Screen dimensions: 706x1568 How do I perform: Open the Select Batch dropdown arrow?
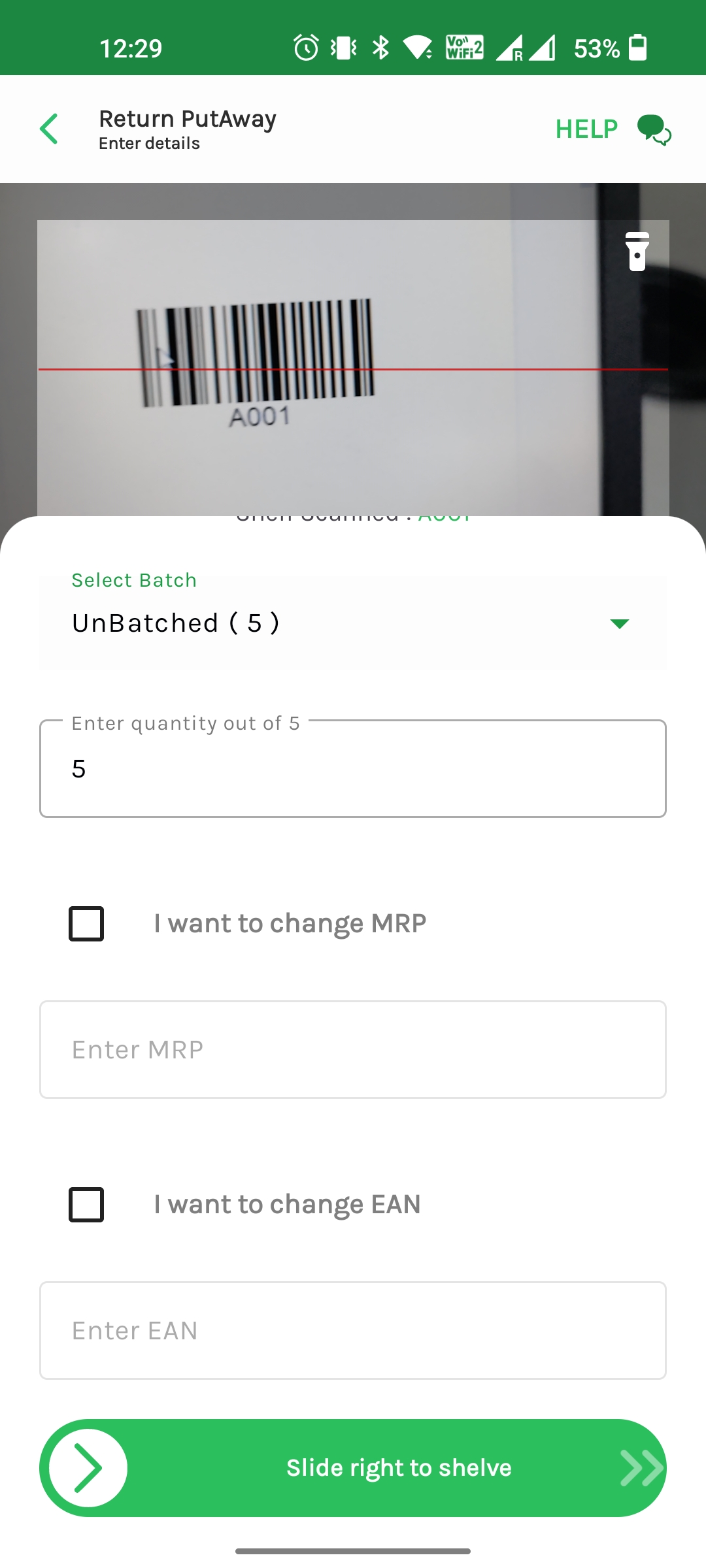tap(619, 624)
